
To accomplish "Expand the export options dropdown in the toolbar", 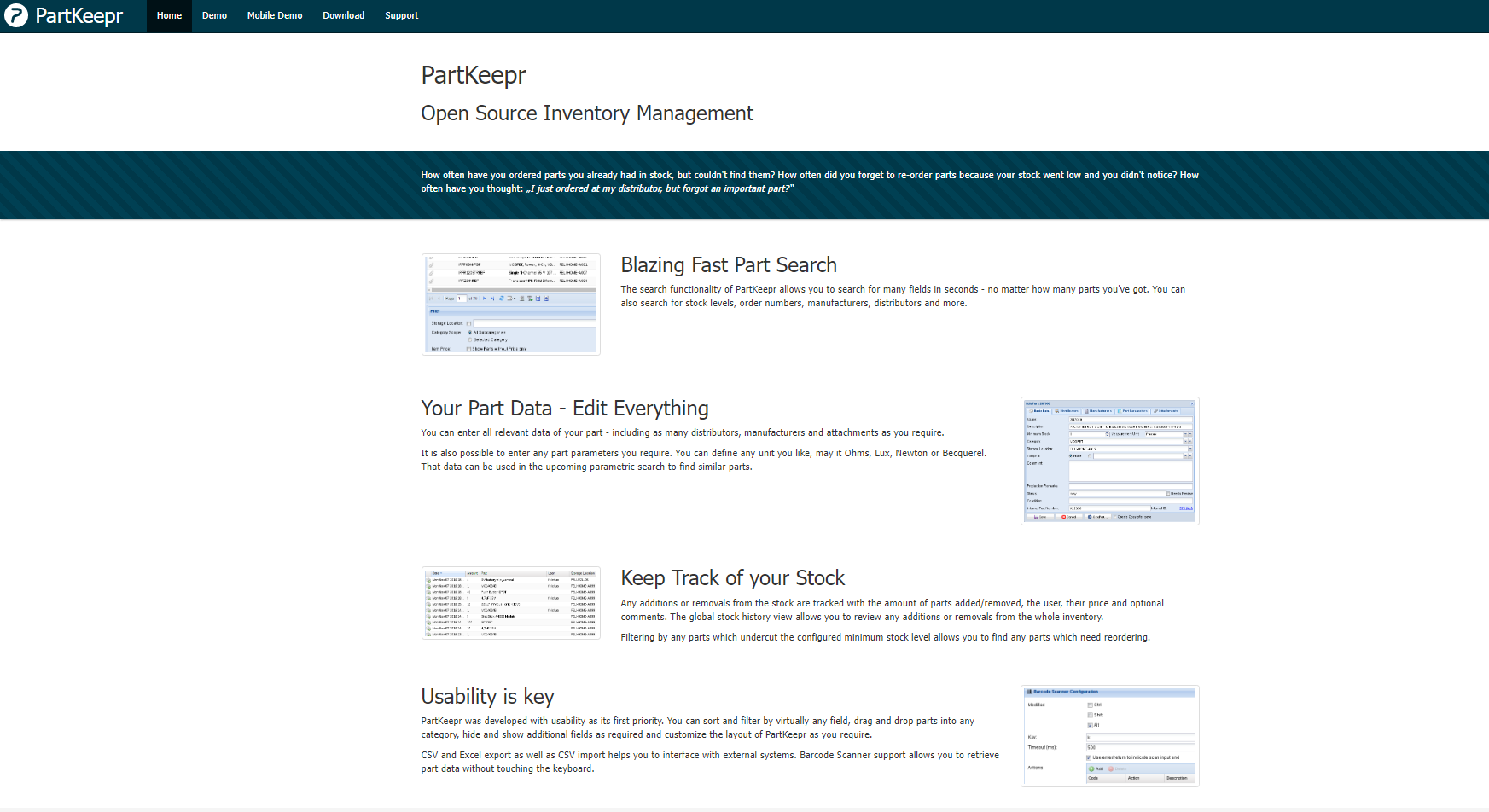I will pyautogui.click(x=513, y=299).
